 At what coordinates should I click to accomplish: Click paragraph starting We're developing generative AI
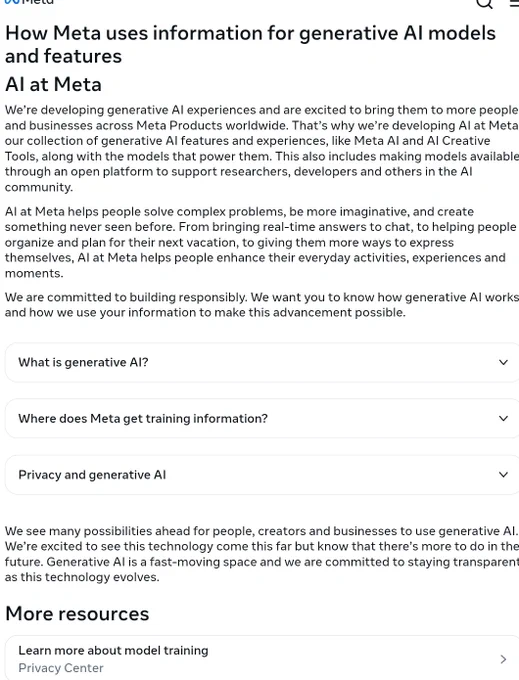coord(262,148)
